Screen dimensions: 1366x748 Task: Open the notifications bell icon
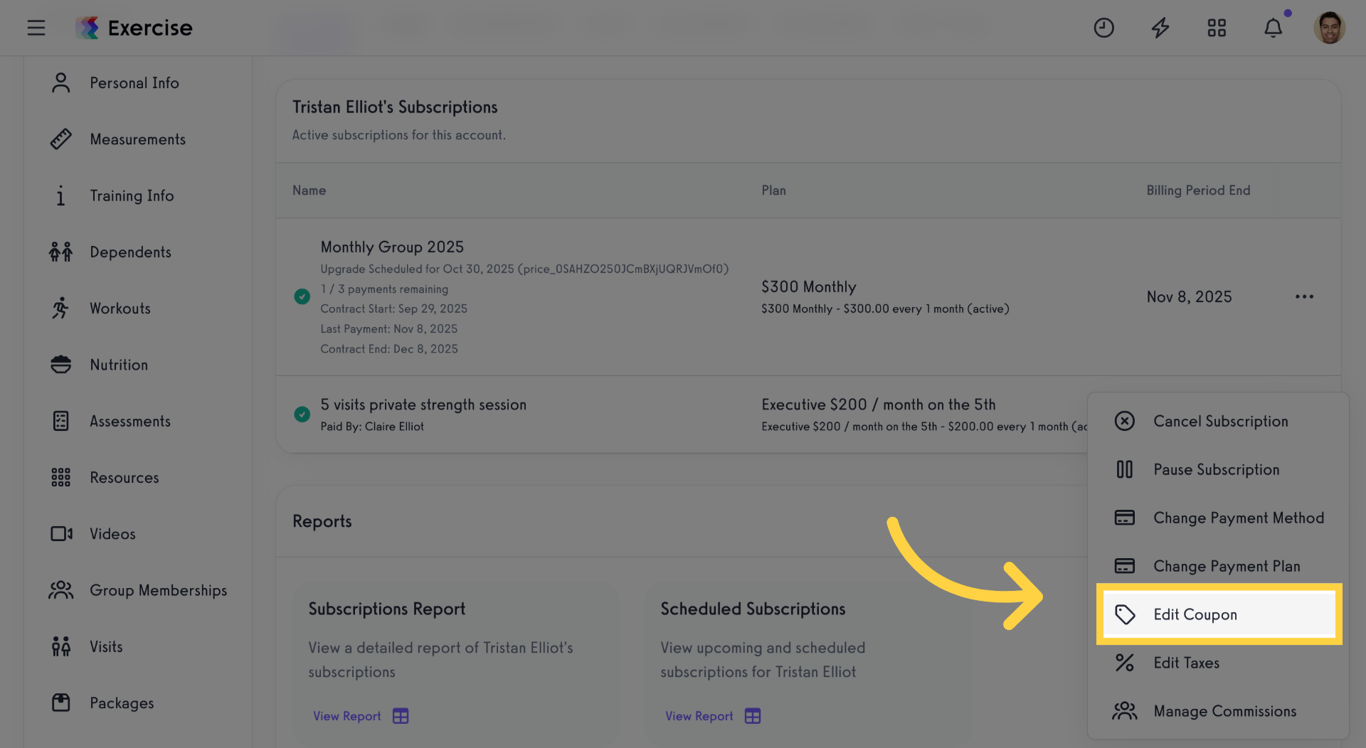click(x=1273, y=27)
